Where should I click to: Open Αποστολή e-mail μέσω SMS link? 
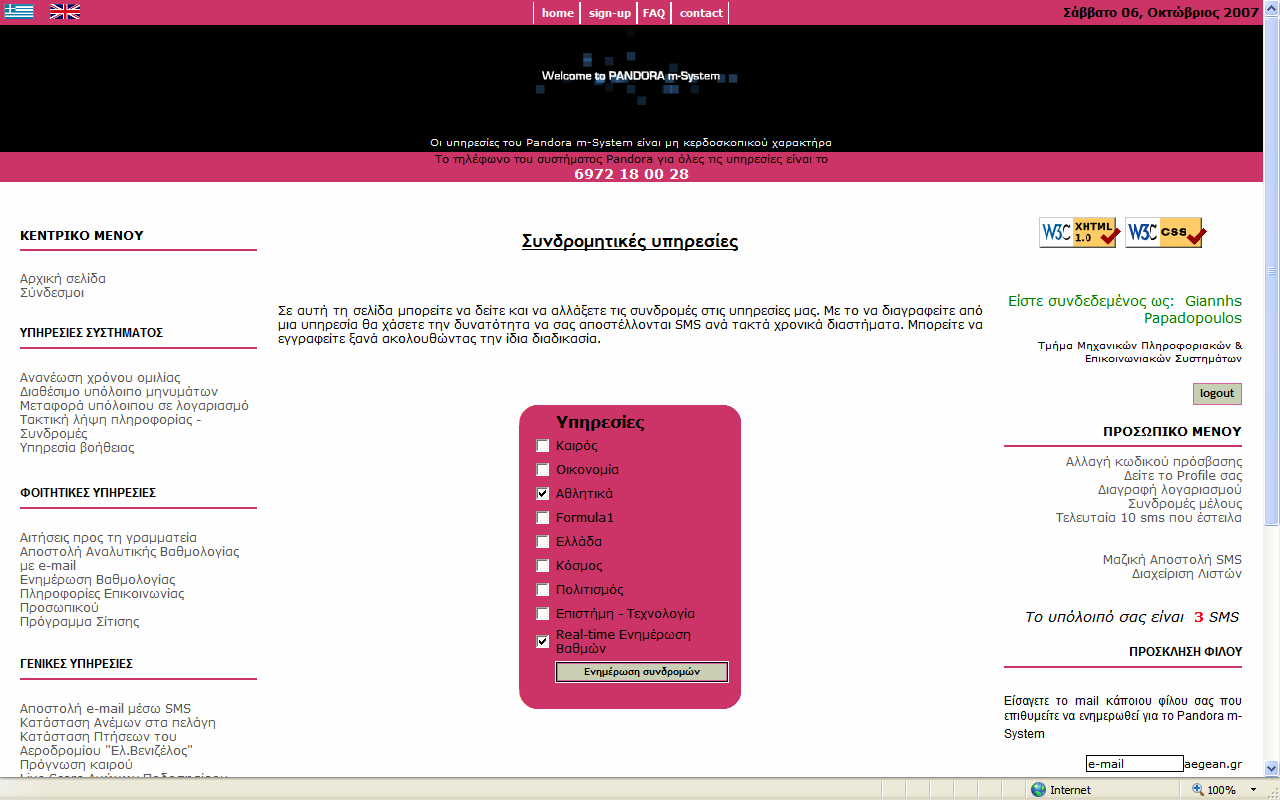coord(105,709)
